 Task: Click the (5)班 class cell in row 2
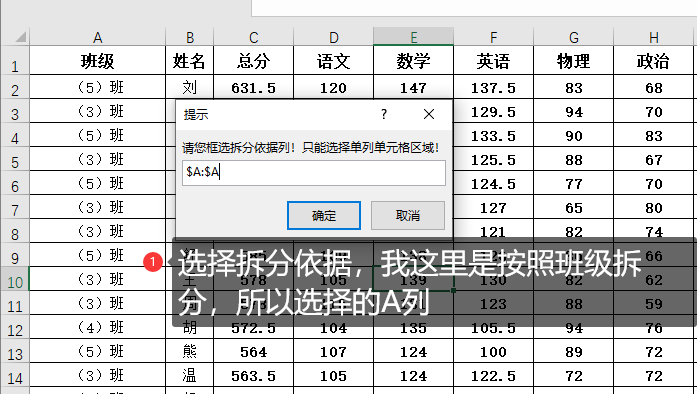[x=98, y=88]
